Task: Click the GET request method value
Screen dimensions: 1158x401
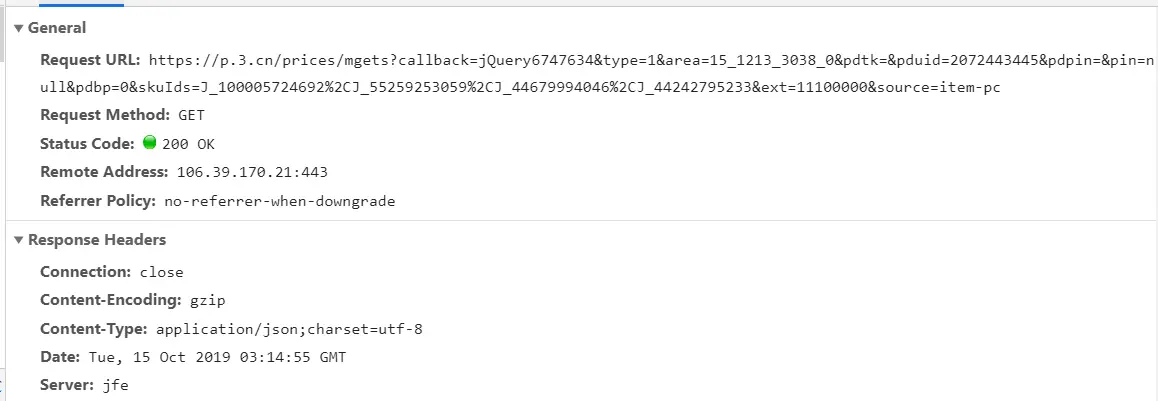Action: pos(191,115)
